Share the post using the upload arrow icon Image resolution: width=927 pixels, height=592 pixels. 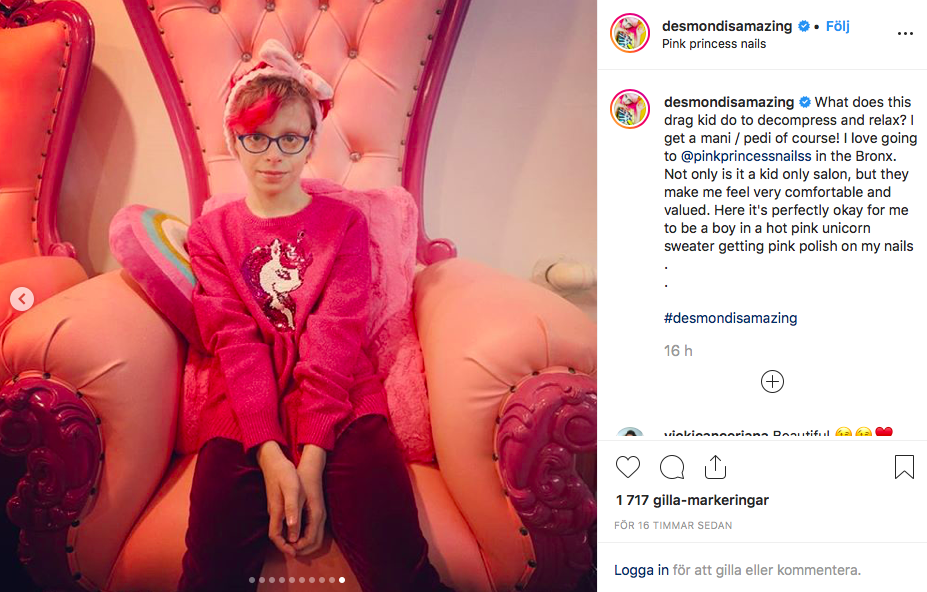(x=715, y=467)
